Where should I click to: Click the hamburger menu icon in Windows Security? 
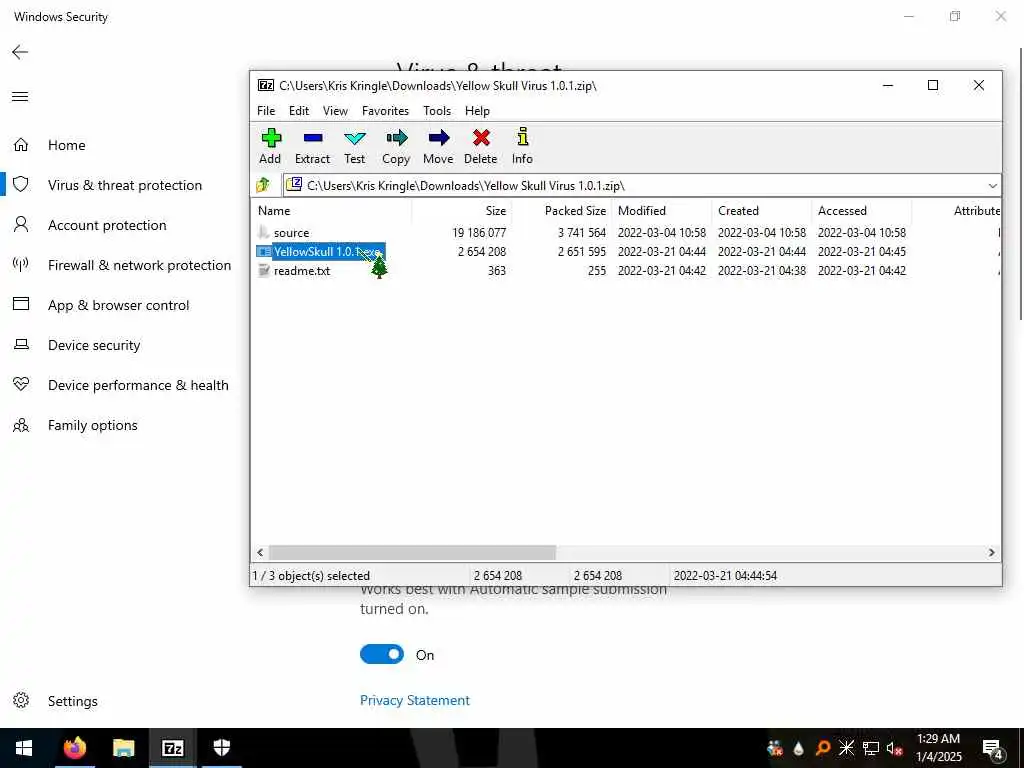[x=20, y=97]
